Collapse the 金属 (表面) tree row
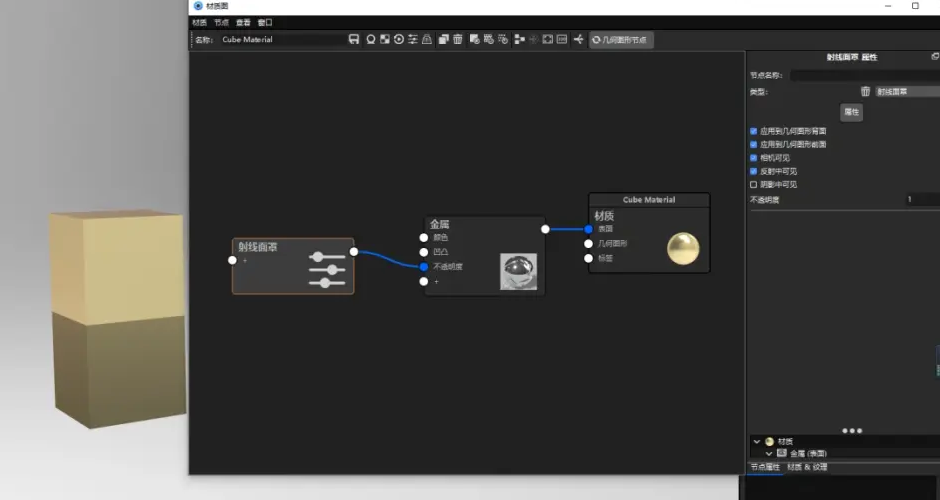 (x=769, y=454)
